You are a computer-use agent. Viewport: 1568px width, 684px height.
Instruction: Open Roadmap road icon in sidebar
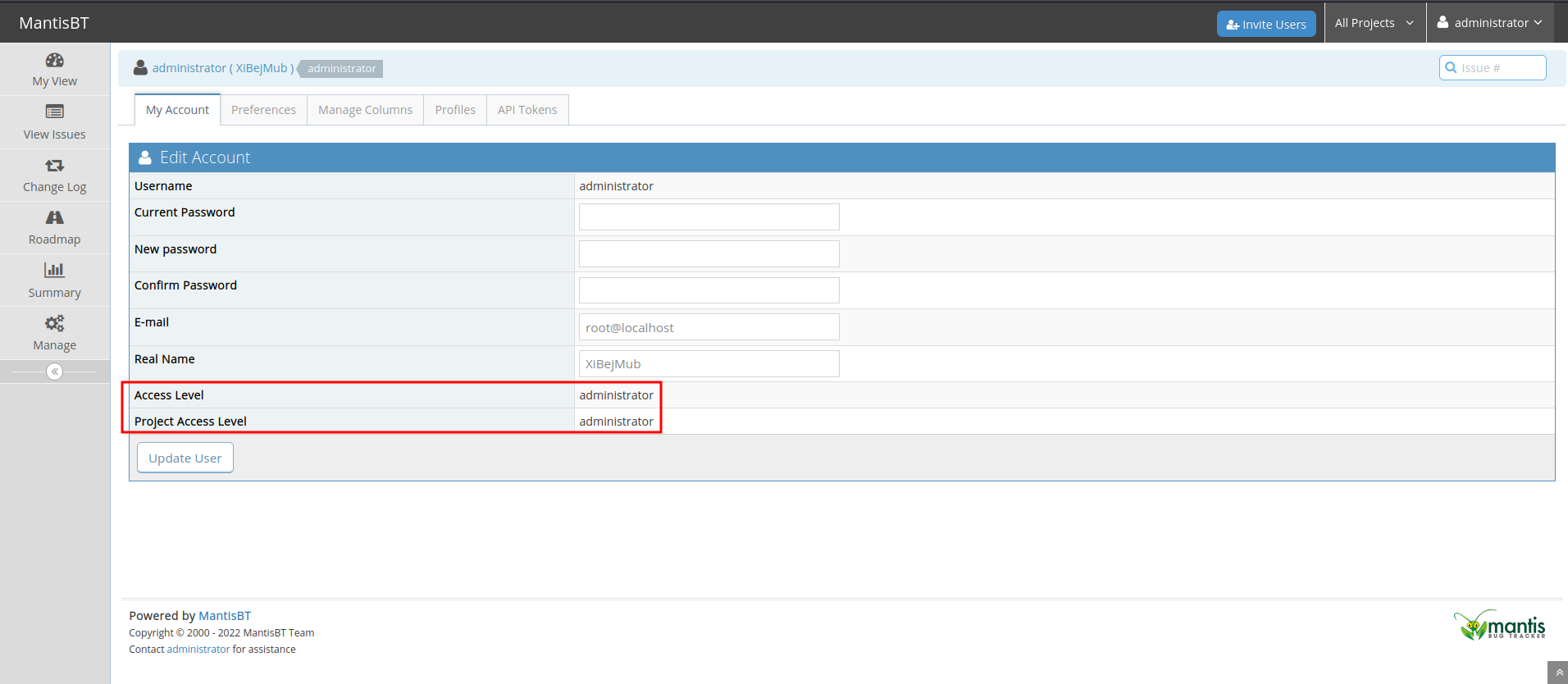tap(55, 217)
